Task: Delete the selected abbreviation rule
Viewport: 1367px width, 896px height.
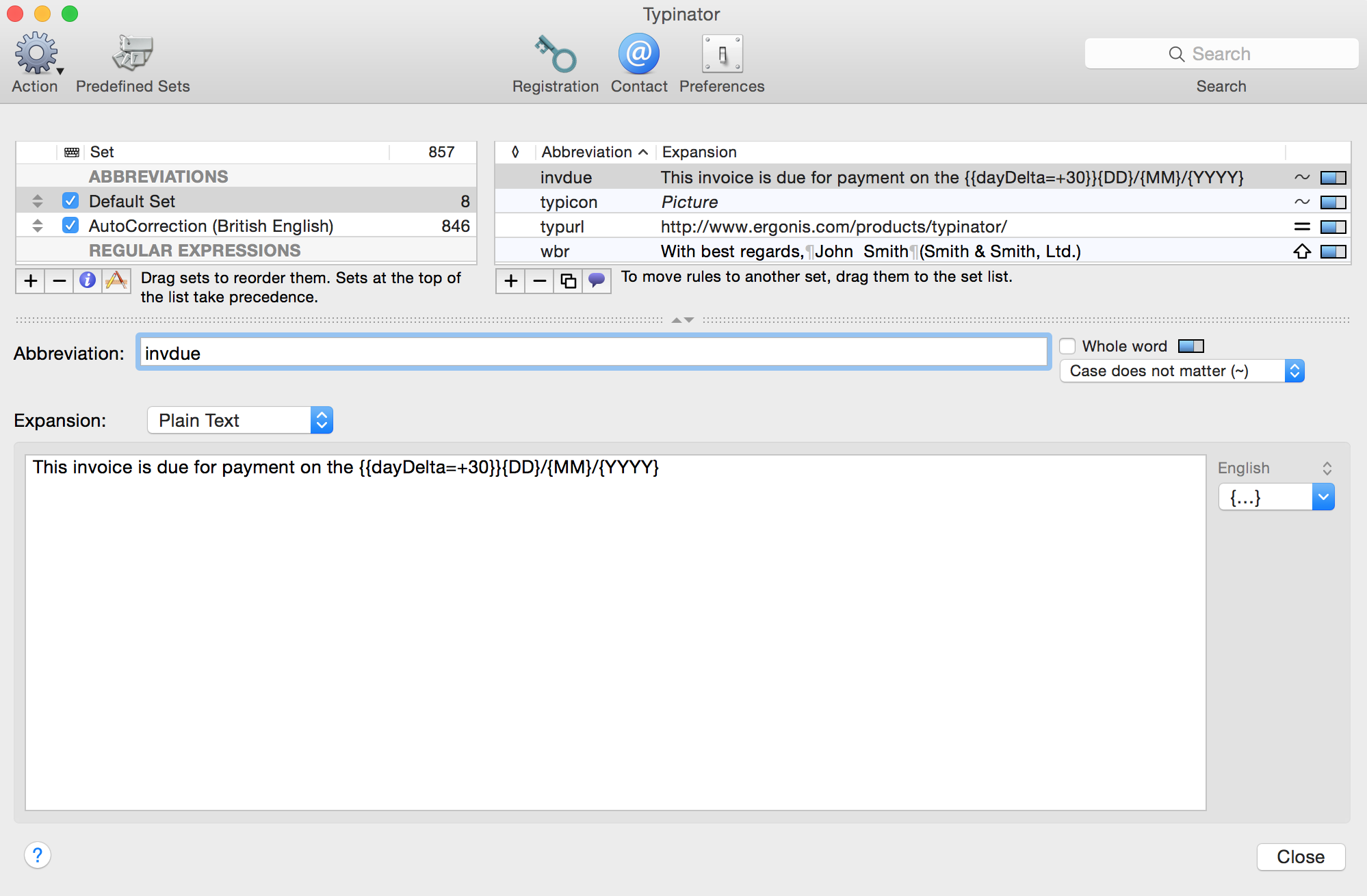Action: pyautogui.click(x=540, y=280)
